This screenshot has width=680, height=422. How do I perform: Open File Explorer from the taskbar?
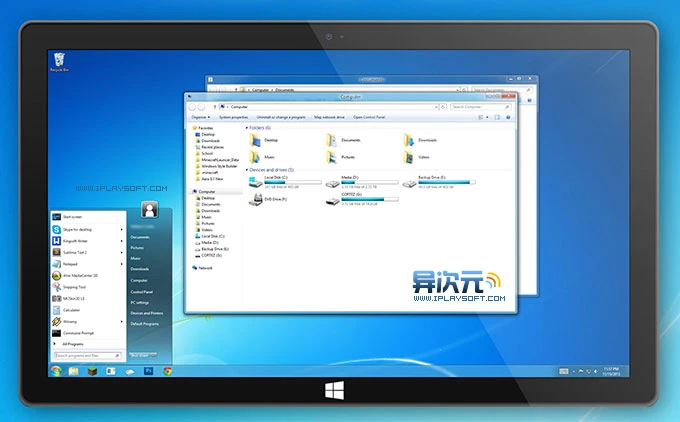74,371
